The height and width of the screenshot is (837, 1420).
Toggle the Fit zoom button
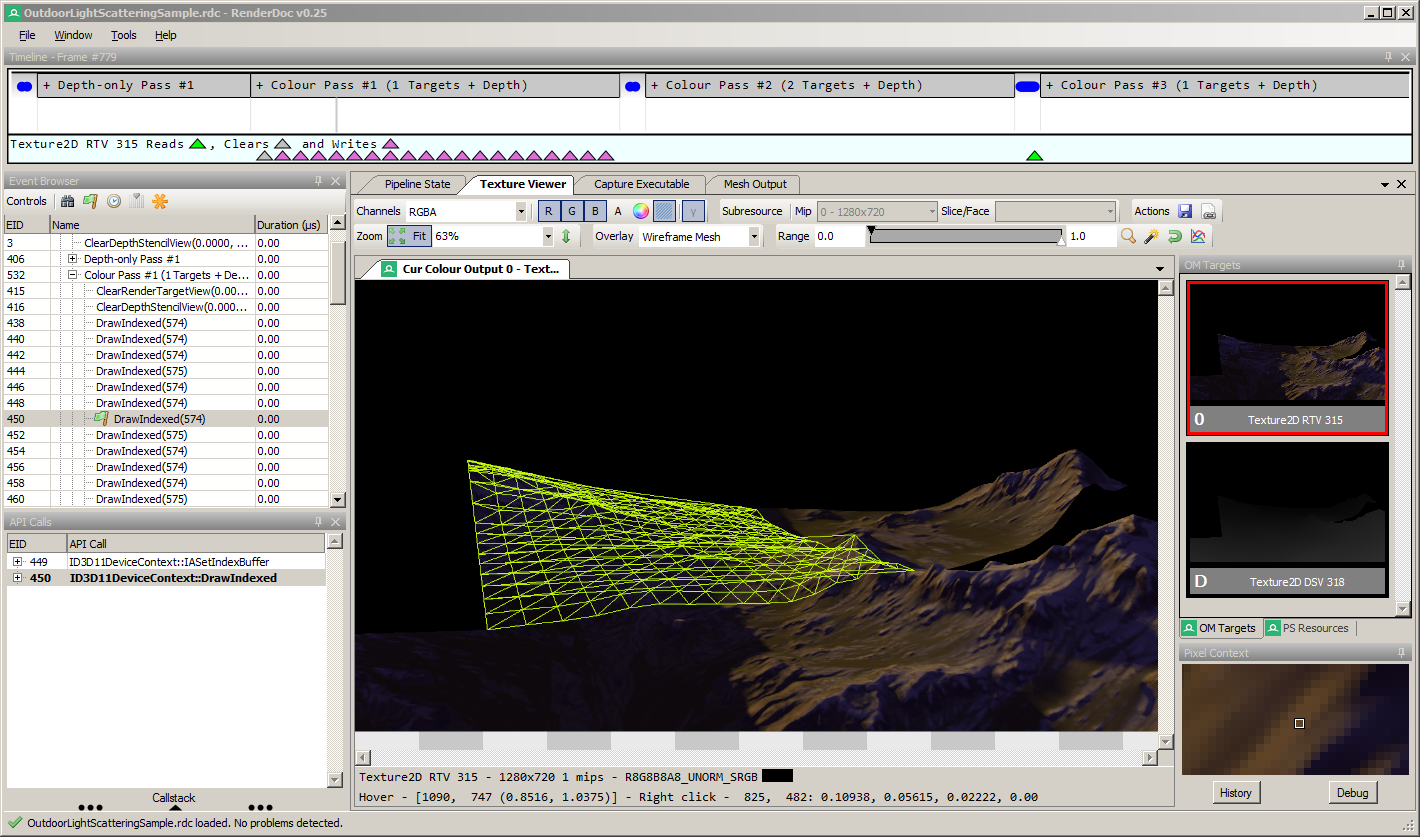click(410, 237)
